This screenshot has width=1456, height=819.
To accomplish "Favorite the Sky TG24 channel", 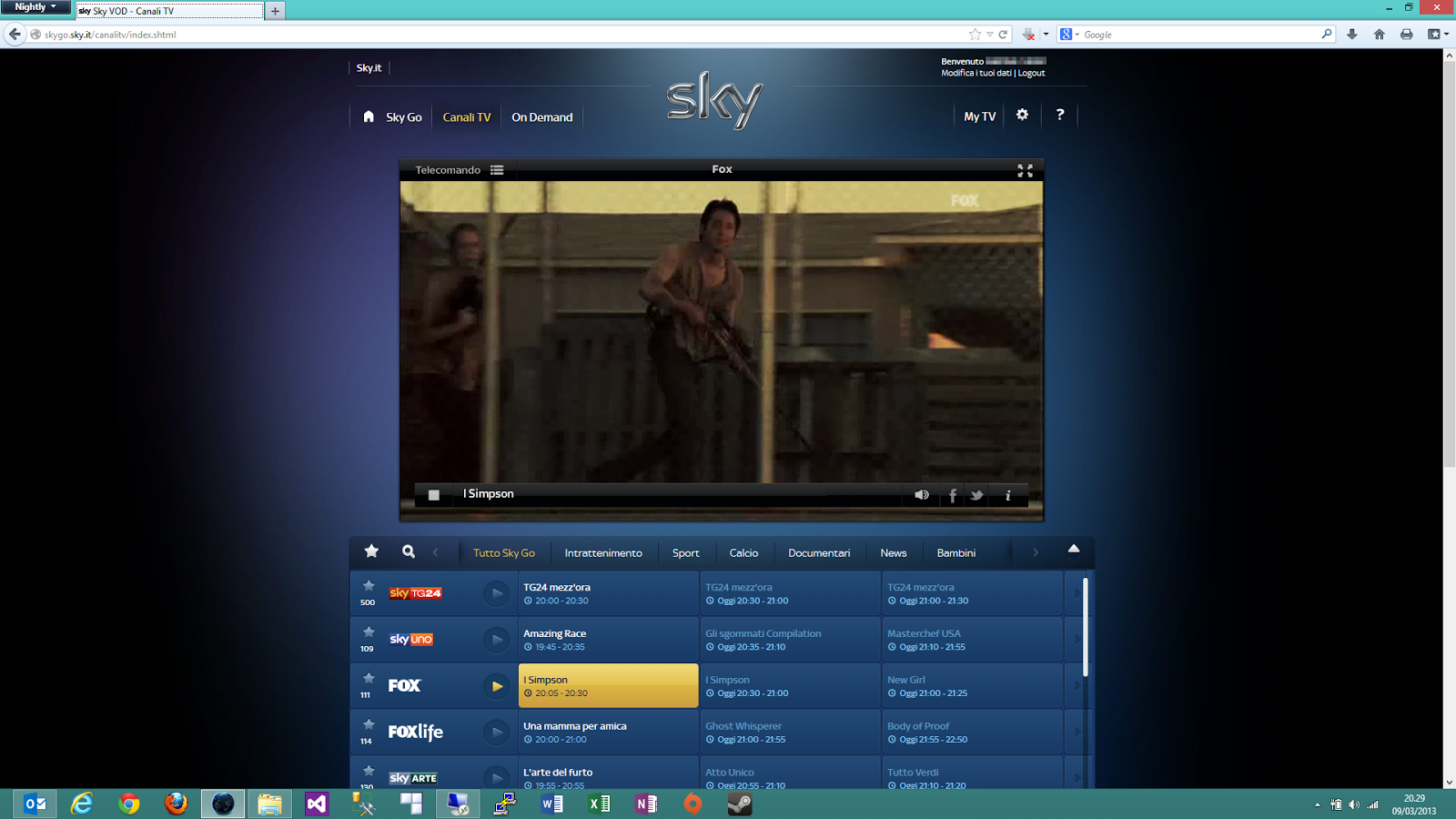I will [x=369, y=586].
